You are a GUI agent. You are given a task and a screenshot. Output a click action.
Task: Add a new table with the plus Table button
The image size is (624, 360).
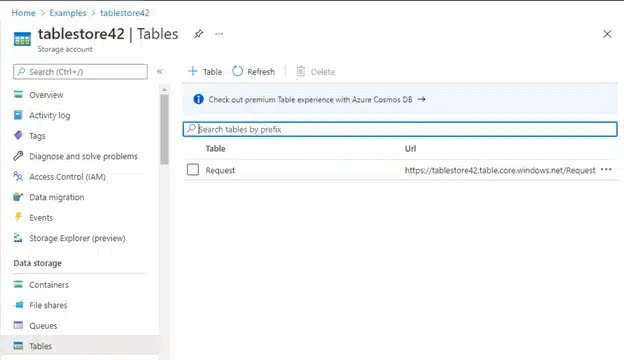coord(205,72)
